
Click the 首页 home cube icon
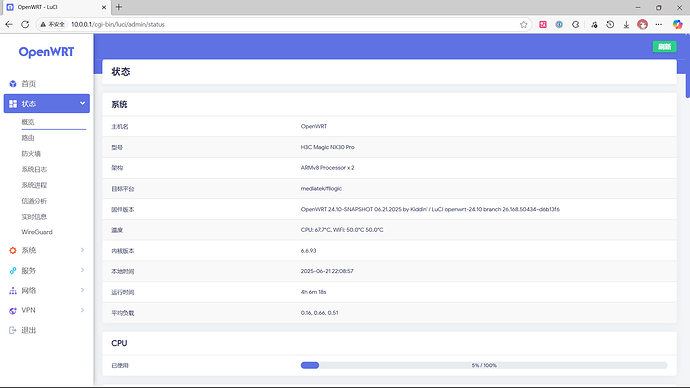coord(13,84)
